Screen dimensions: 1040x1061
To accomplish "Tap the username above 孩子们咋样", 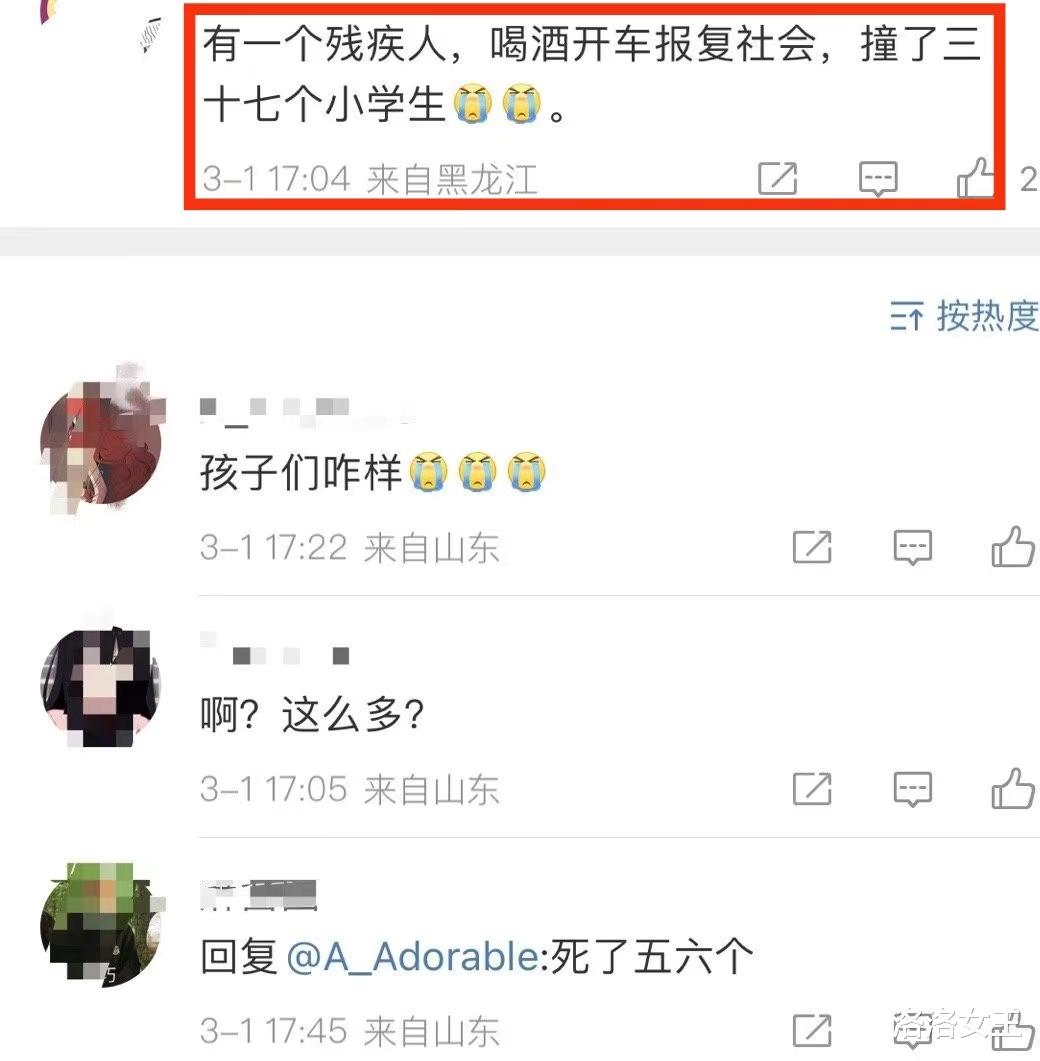I will (x=308, y=411).
